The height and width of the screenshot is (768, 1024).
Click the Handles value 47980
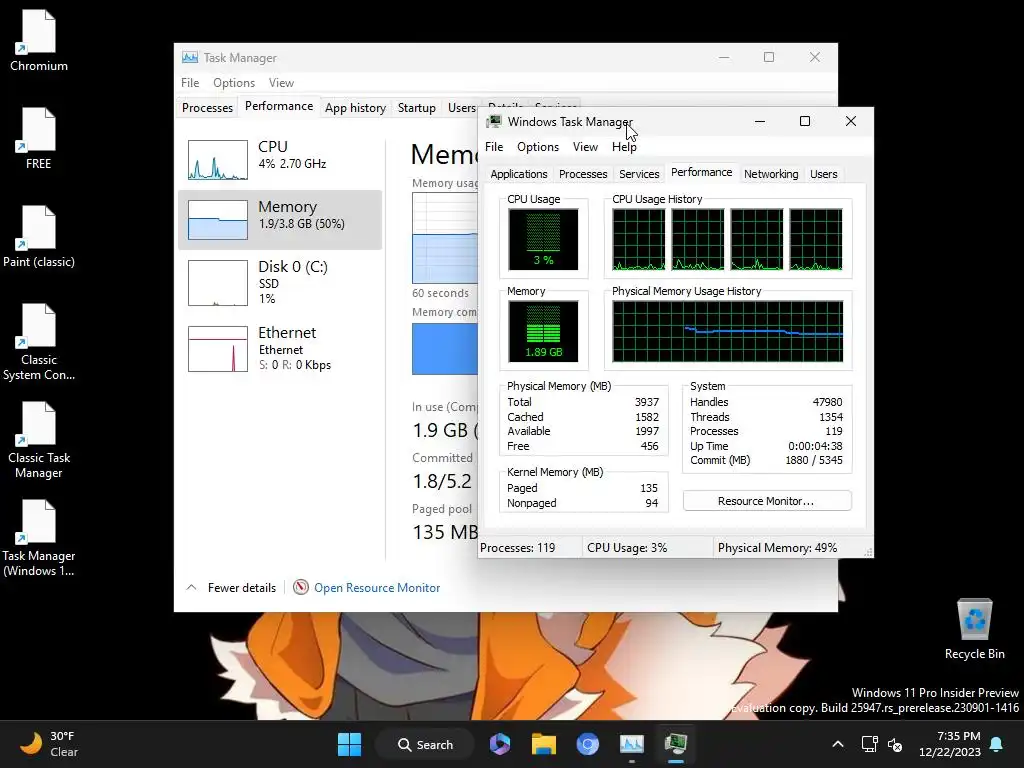point(827,402)
